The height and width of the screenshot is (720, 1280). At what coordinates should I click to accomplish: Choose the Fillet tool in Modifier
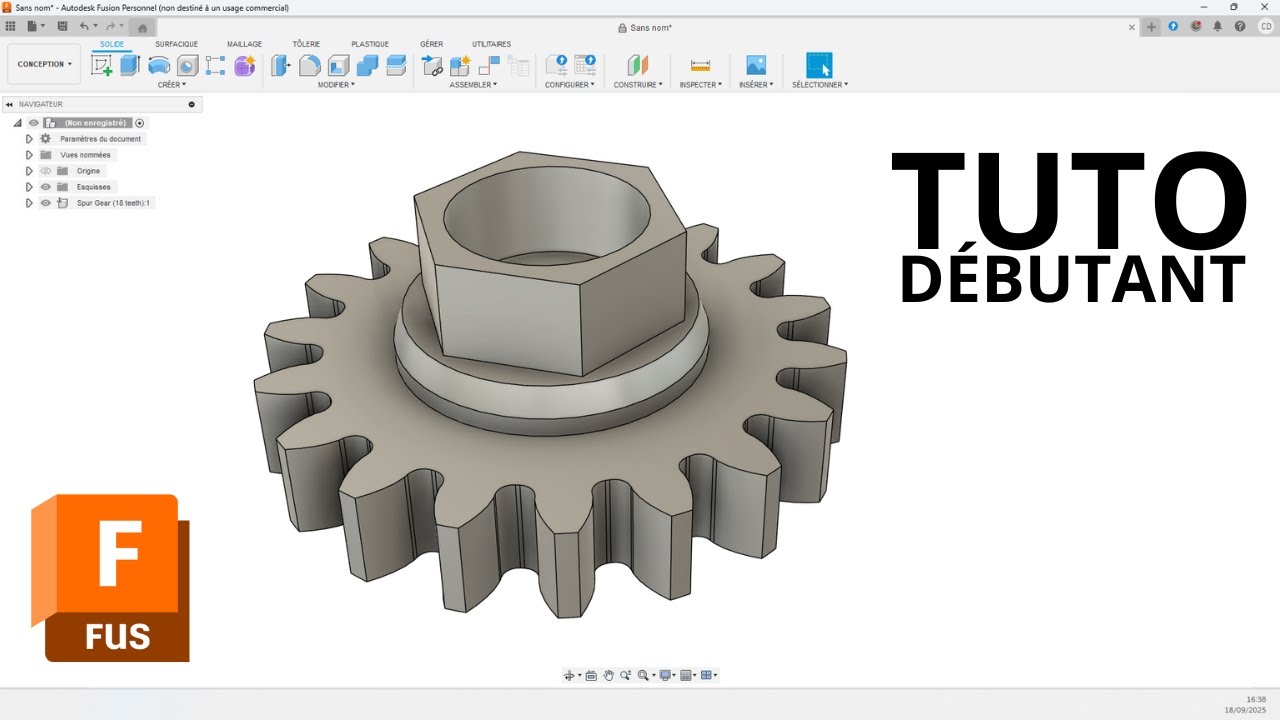tap(310, 66)
